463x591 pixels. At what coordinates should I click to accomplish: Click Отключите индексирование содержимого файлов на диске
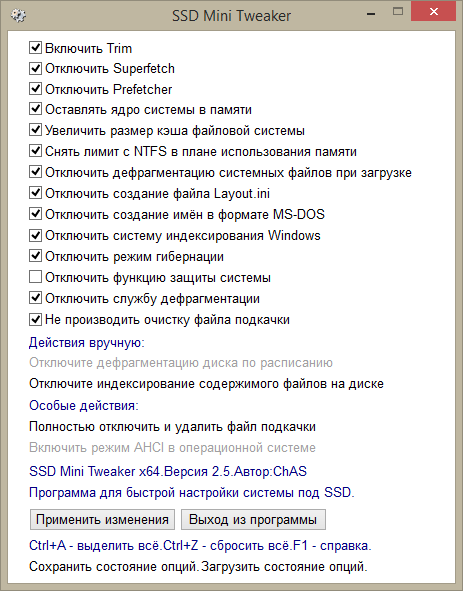point(206,384)
